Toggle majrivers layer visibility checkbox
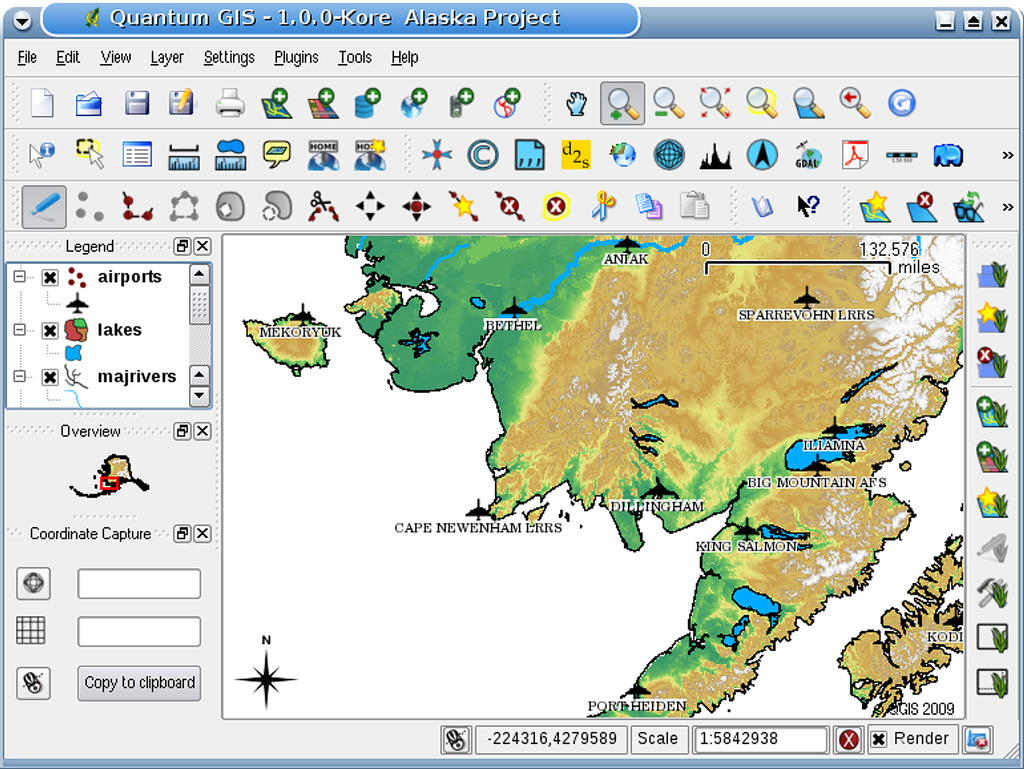The image size is (1024, 769). pyautogui.click(x=50, y=377)
